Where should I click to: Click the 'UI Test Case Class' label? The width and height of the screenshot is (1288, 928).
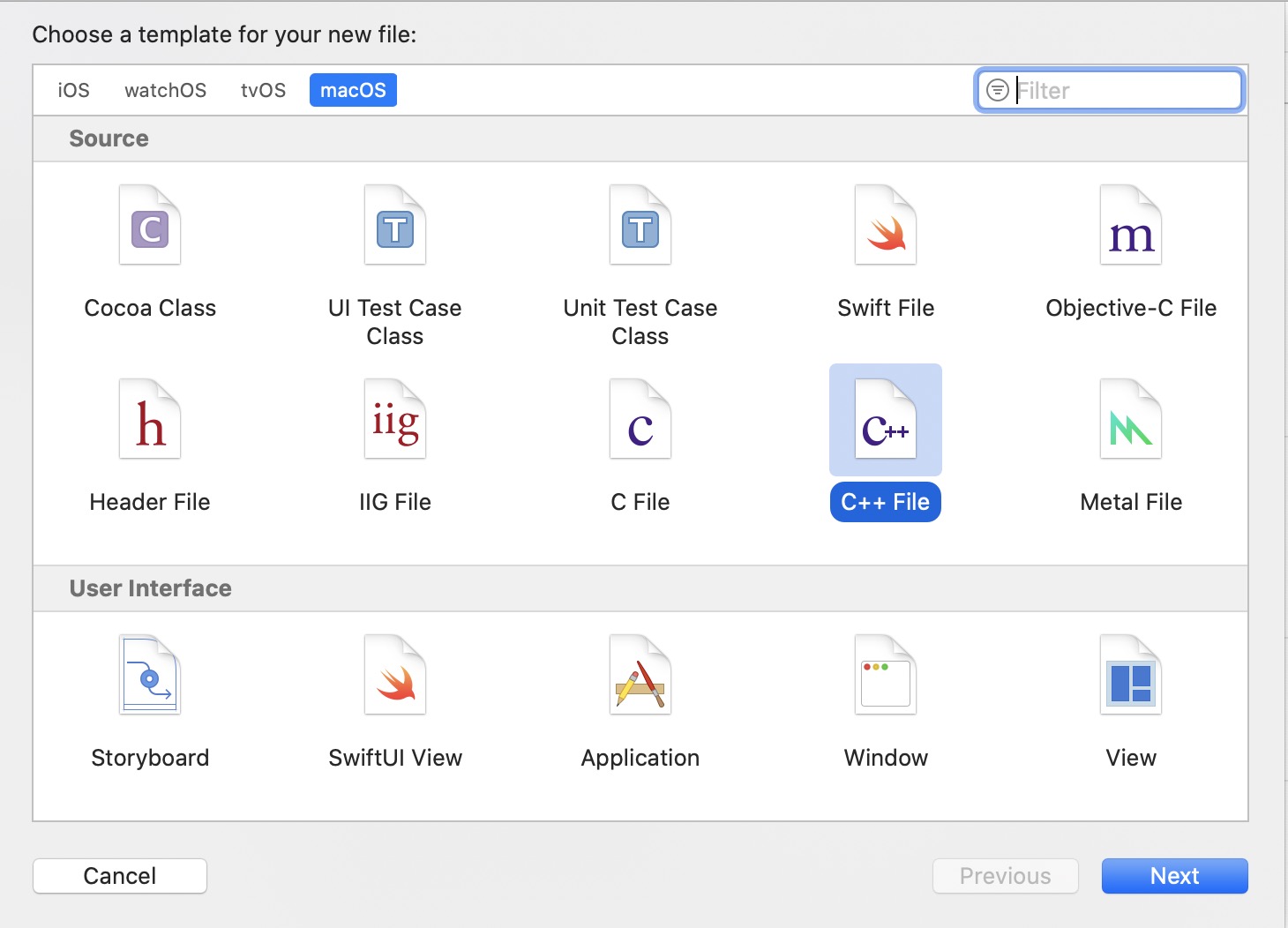click(x=395, y=322)
